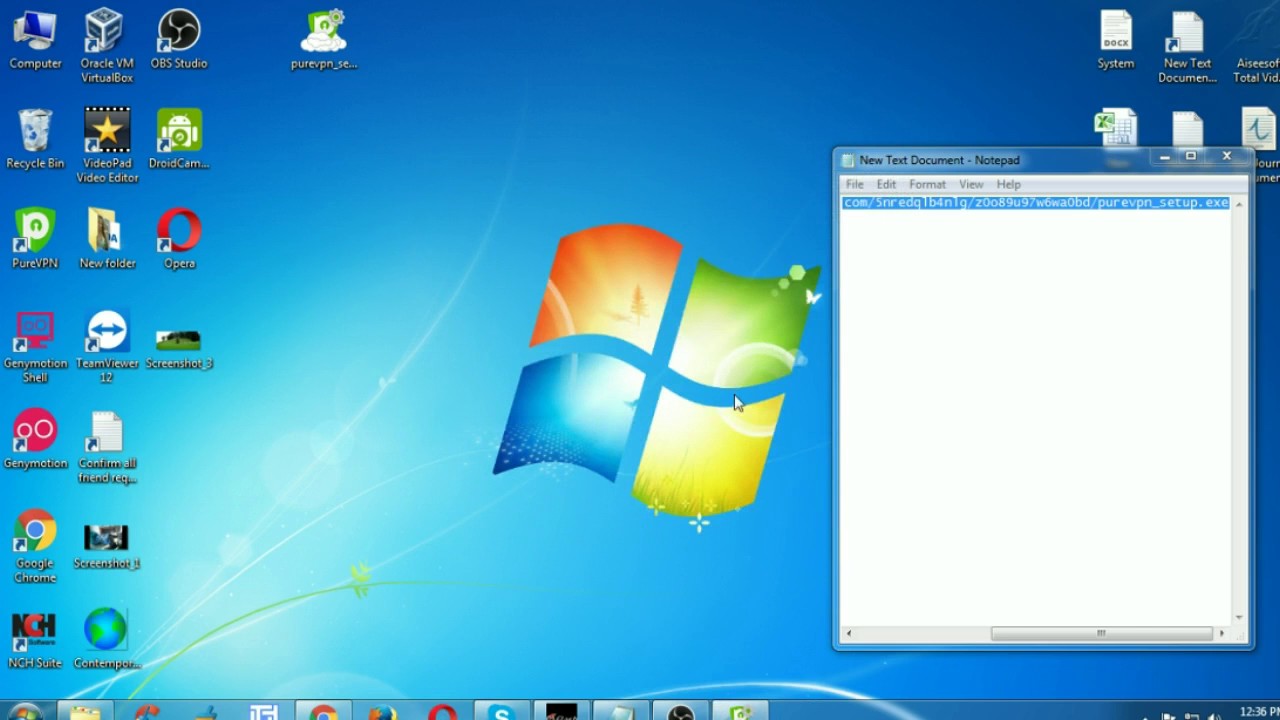Screen dimensions: 1280x720
Task: Click the scroll-left arrow in Notepad
Action: (x=848, y=633)
